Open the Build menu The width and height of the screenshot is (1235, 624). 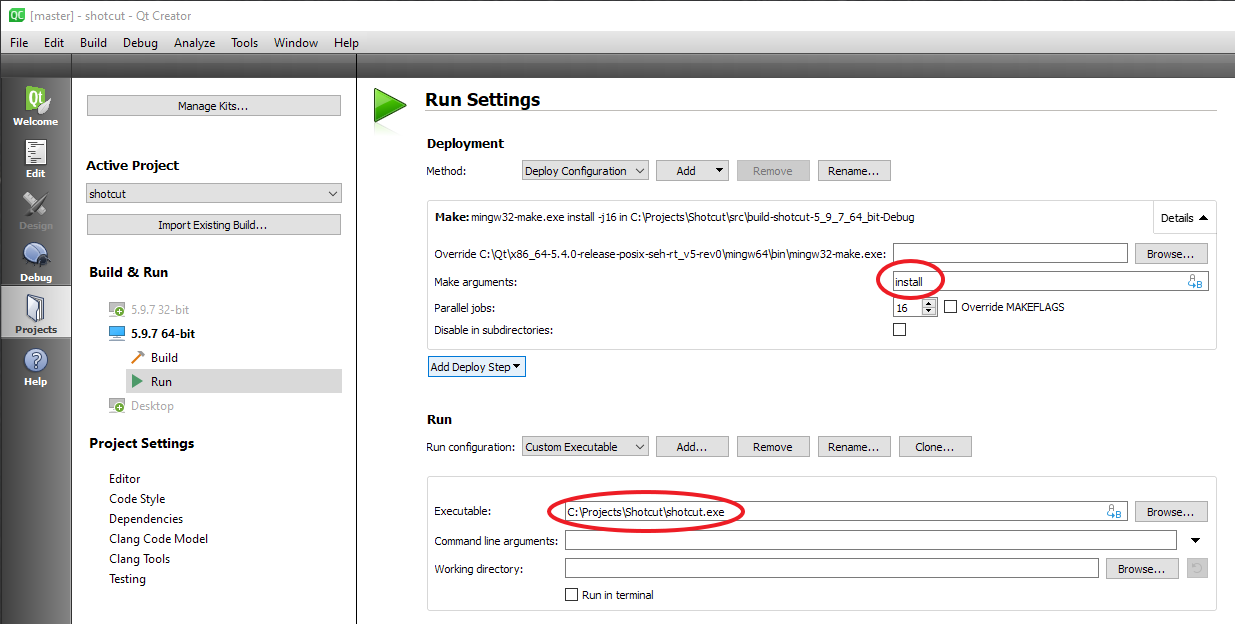click(93, 43)
